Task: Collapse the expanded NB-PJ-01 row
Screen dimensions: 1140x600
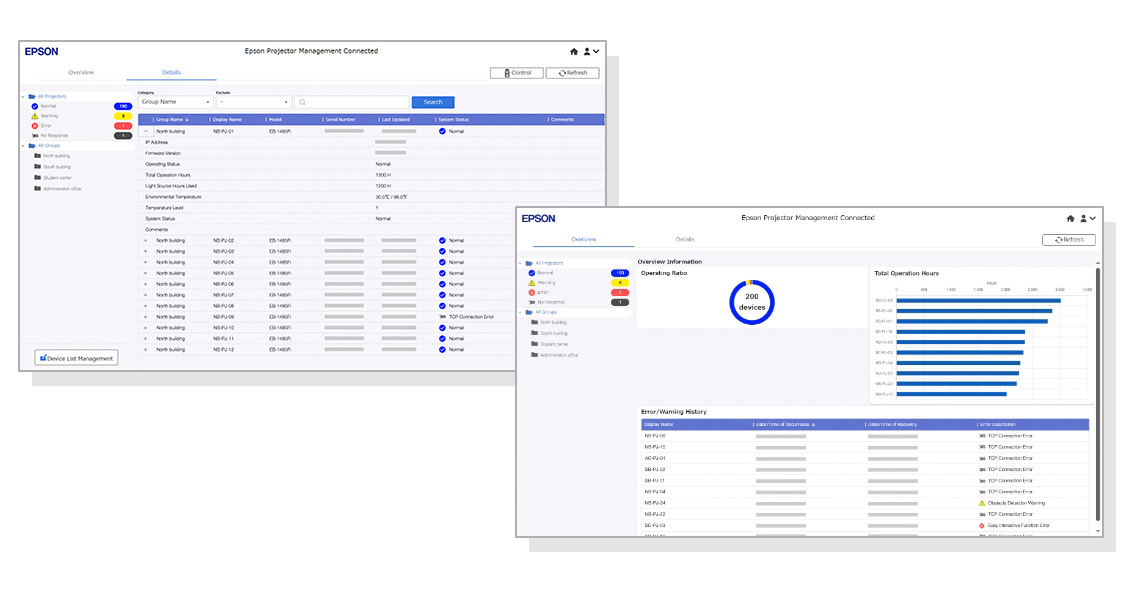Action: pos(145,131)
